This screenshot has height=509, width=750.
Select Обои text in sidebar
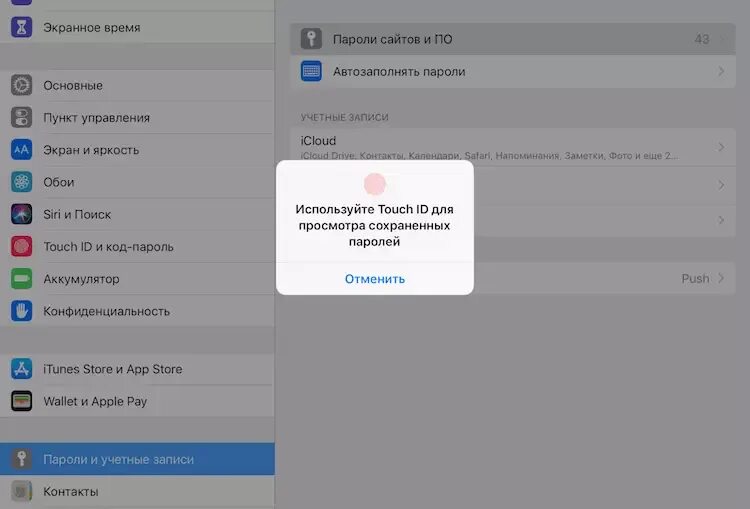(58, 182)
